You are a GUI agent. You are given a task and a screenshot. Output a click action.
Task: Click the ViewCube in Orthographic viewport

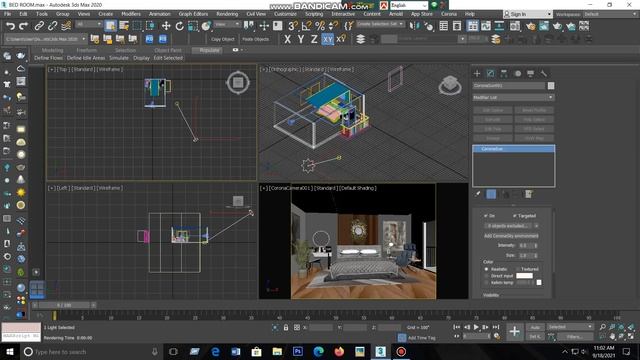(450, 85)
